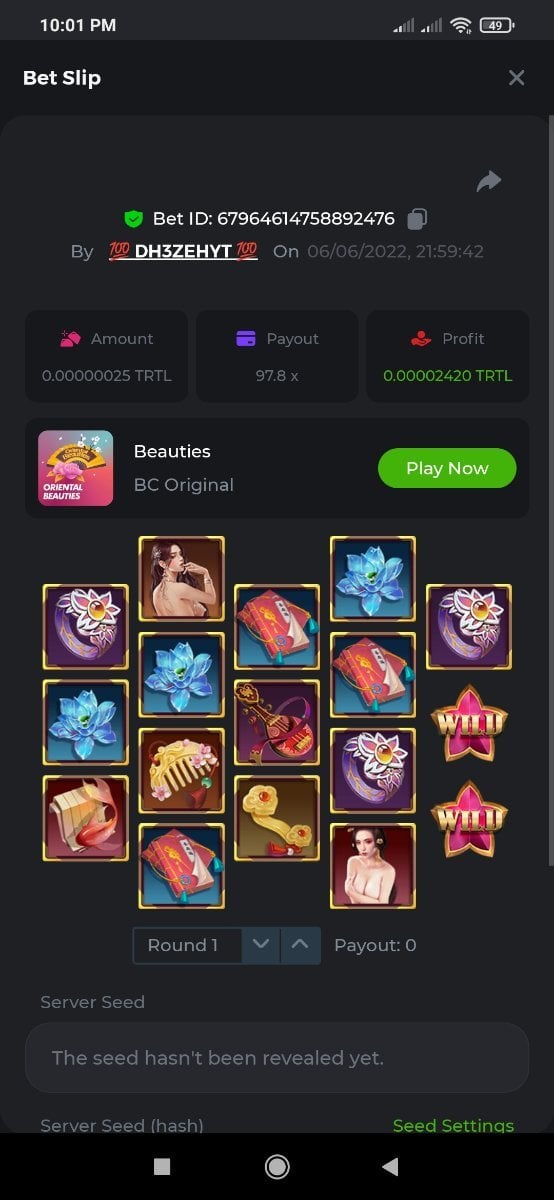Go to the previous round with the up chevron
The image size is (554, 1200).
[300, 945]
